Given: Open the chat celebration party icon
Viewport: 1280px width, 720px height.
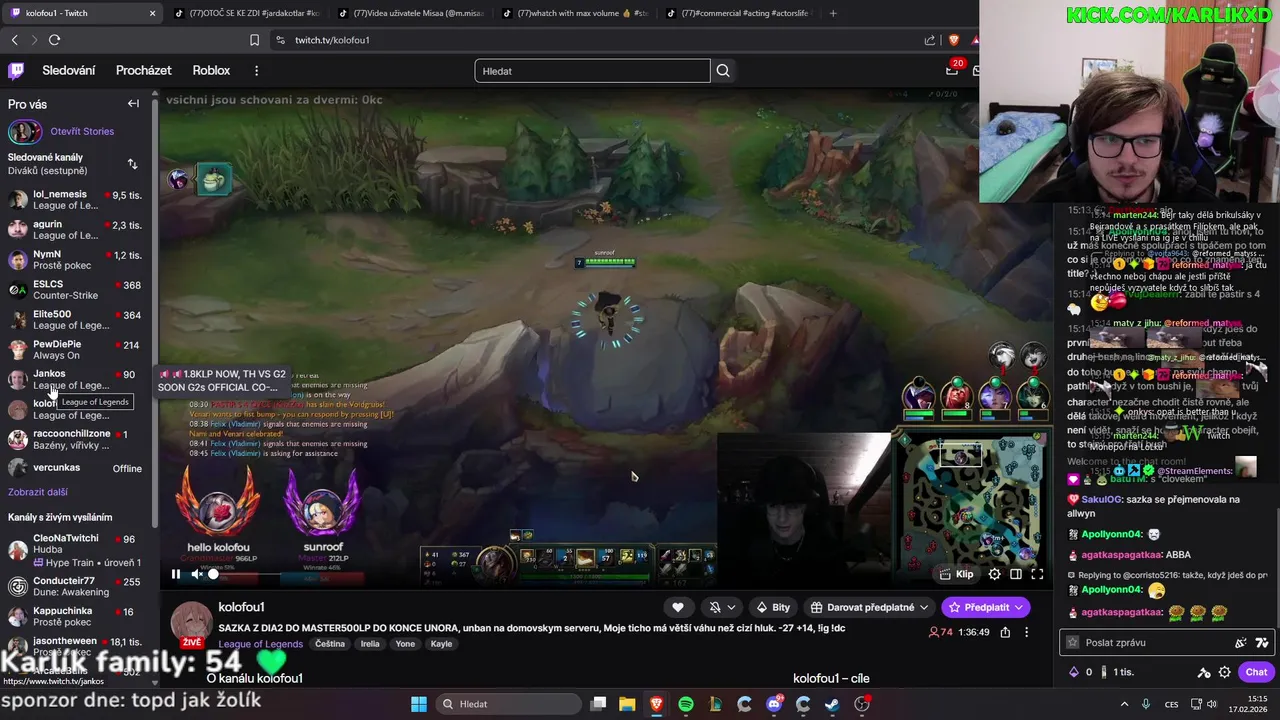Looking at the screenshot, I should [1241, 642].
